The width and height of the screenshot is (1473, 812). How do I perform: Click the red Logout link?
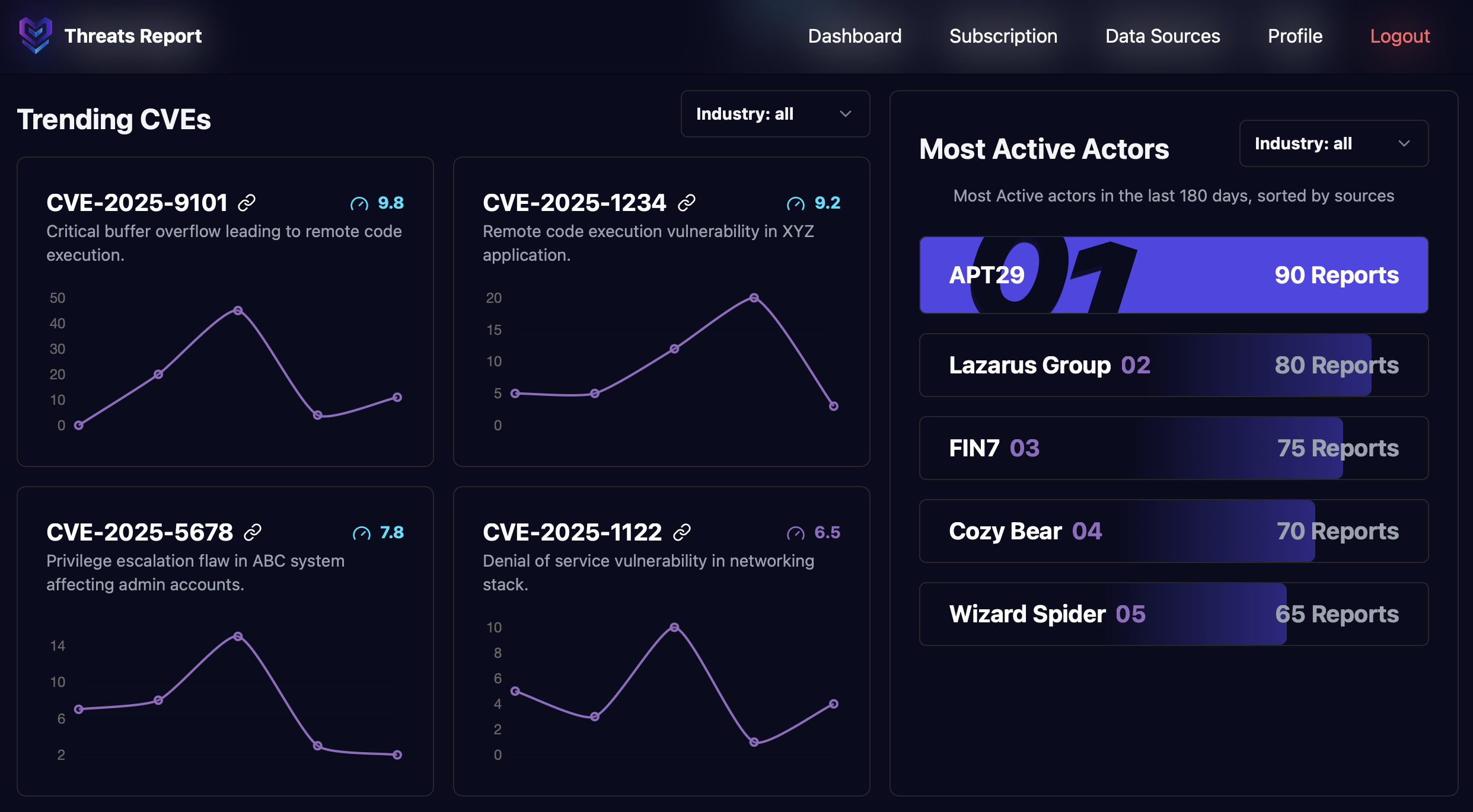click(1399, 36)
